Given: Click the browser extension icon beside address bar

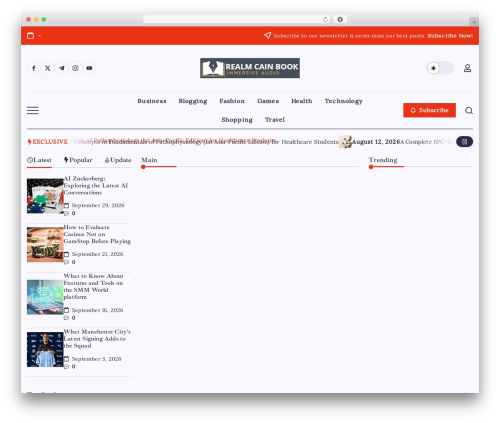Looking at the screenshot, I should 340,19.
